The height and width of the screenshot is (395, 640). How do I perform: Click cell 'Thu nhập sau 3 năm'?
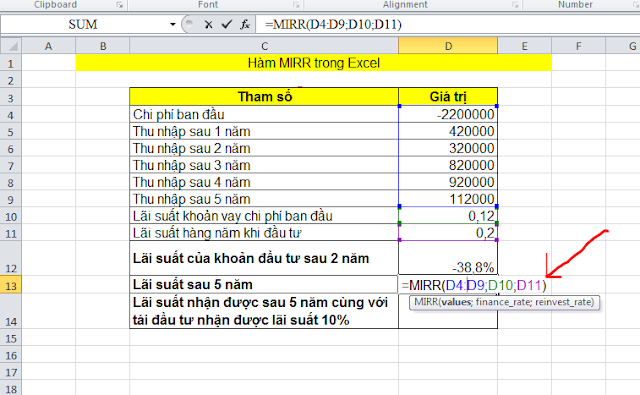[x=264, y=165]
